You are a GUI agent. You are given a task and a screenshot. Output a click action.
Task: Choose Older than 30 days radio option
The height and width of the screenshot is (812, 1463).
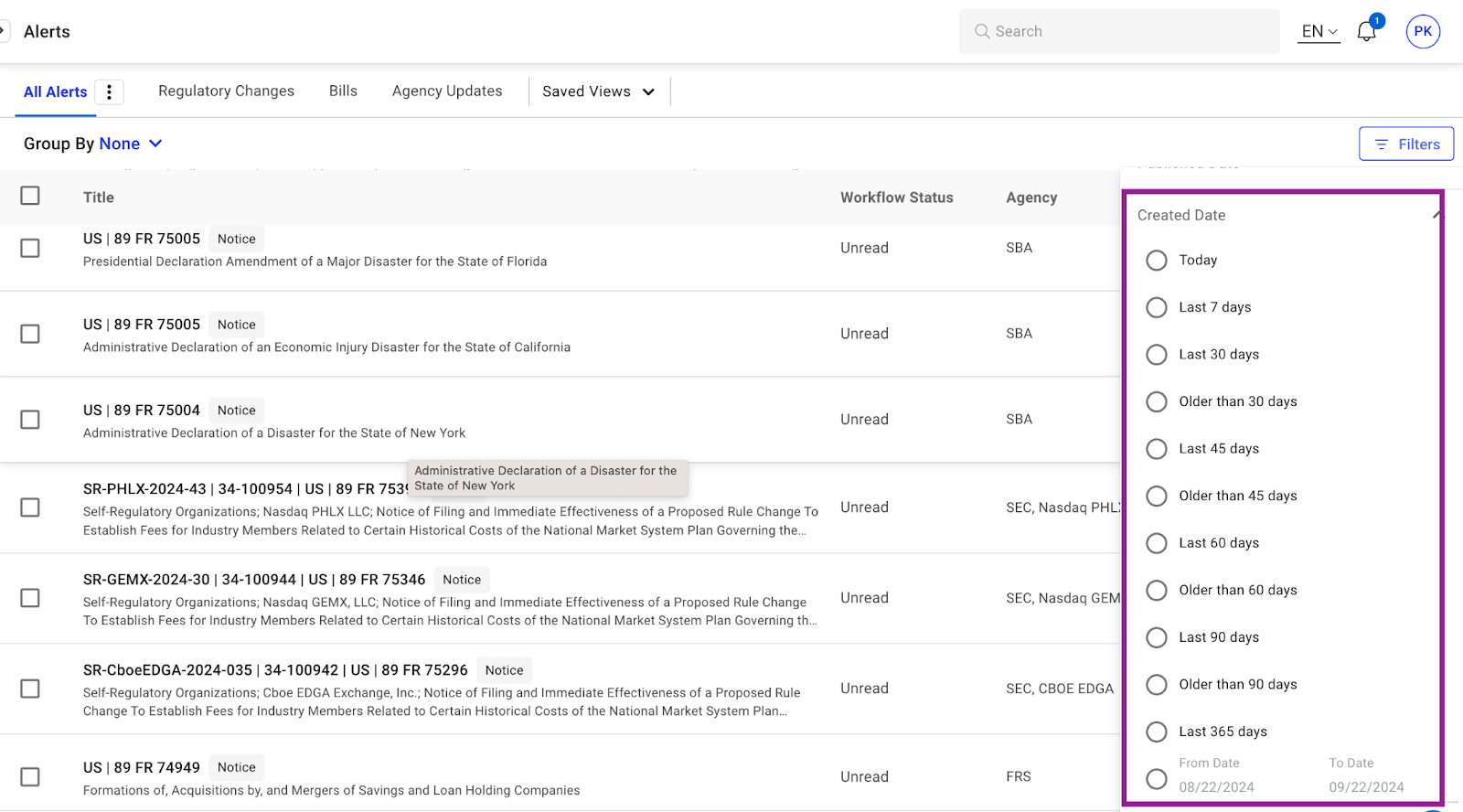pos(1157,401)
